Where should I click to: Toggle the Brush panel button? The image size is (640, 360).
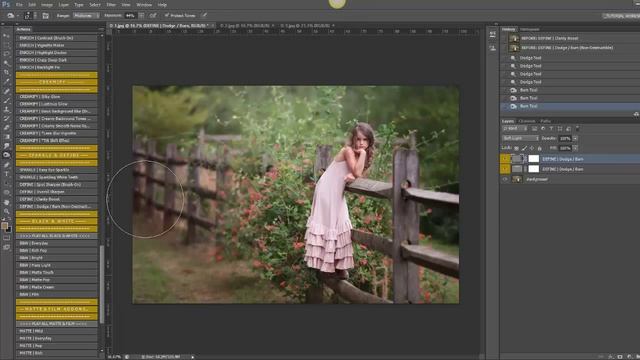coord(45,16)
